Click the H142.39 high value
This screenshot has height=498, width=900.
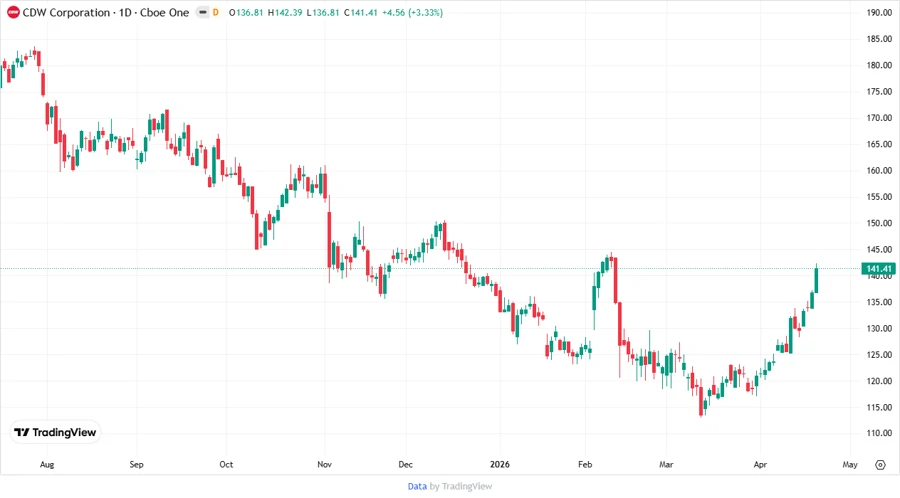pos(285,13)
